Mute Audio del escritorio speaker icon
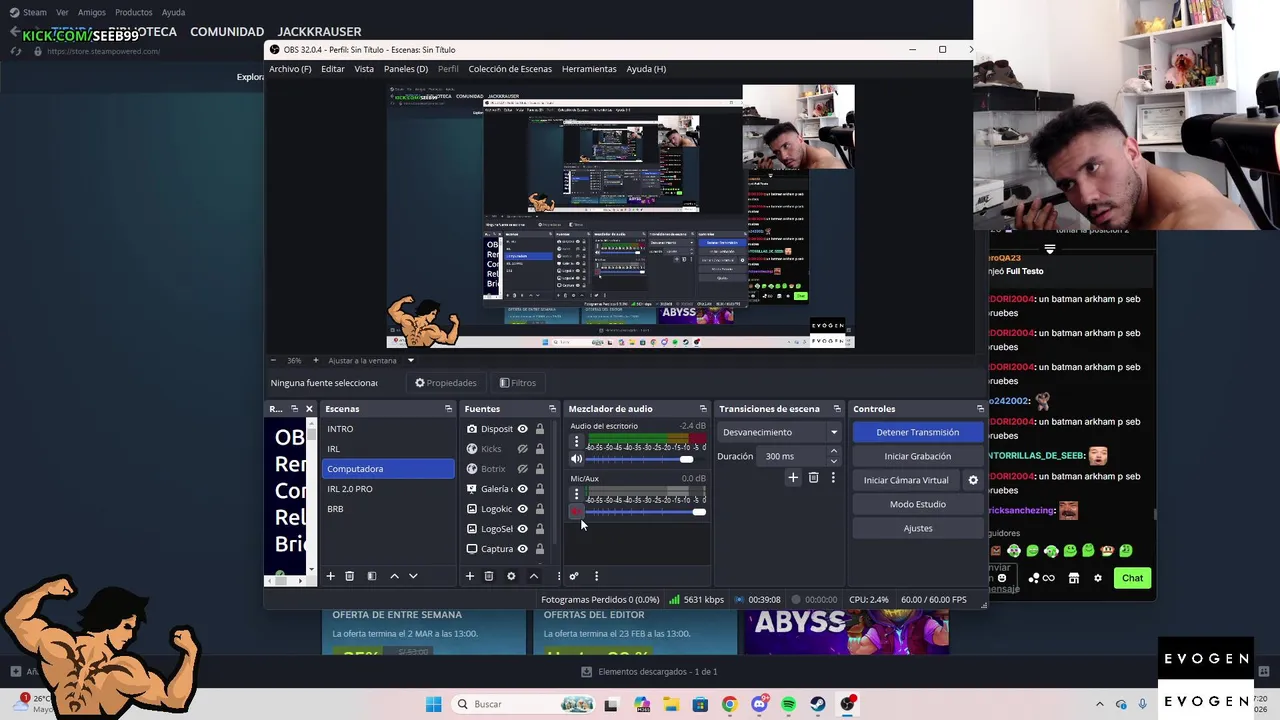Screen dimensions: 1280x720 tap(576, 459)
